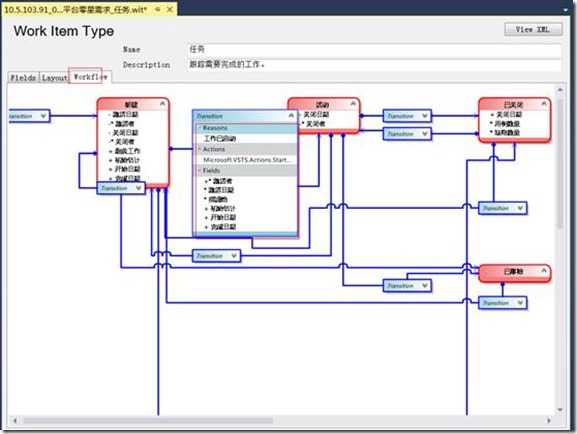Click the horizontal scrollbar left arrow

point(15,420)
